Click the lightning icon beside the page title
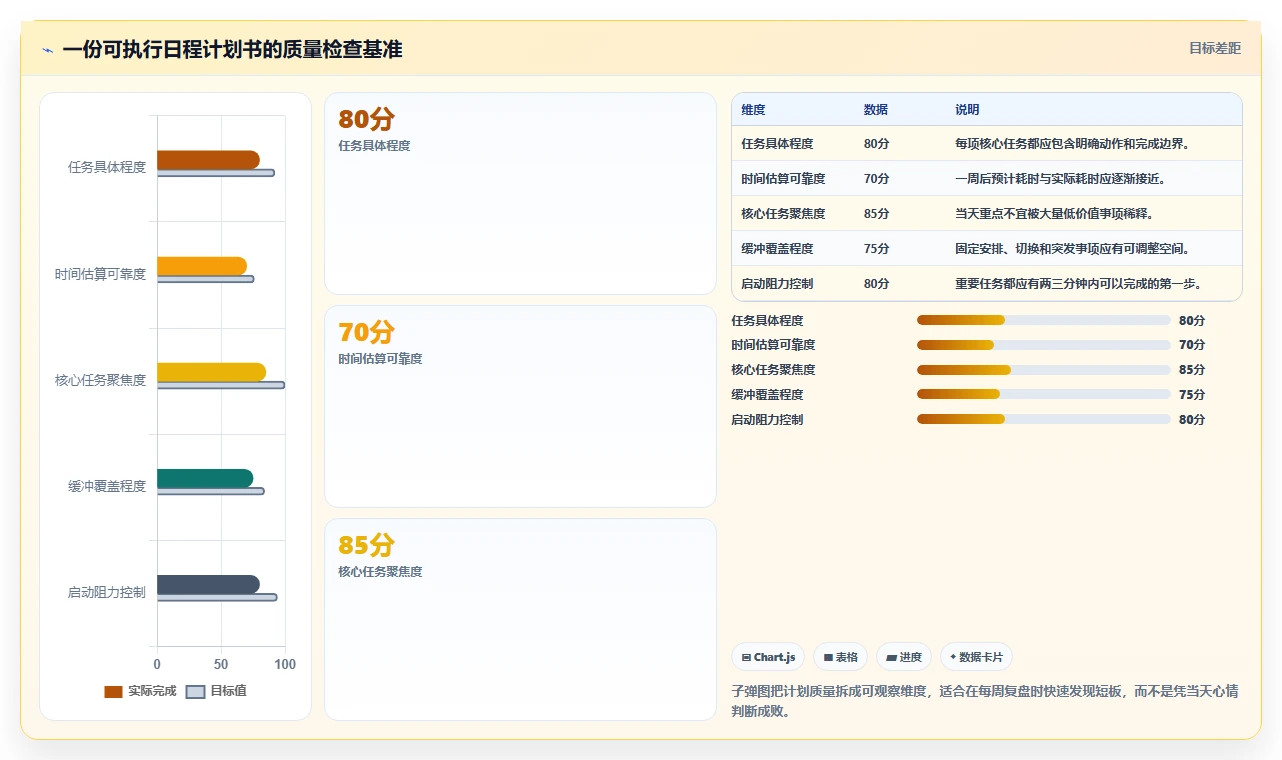The width and height of the screenshot is (1282, 760). [47, 49]
